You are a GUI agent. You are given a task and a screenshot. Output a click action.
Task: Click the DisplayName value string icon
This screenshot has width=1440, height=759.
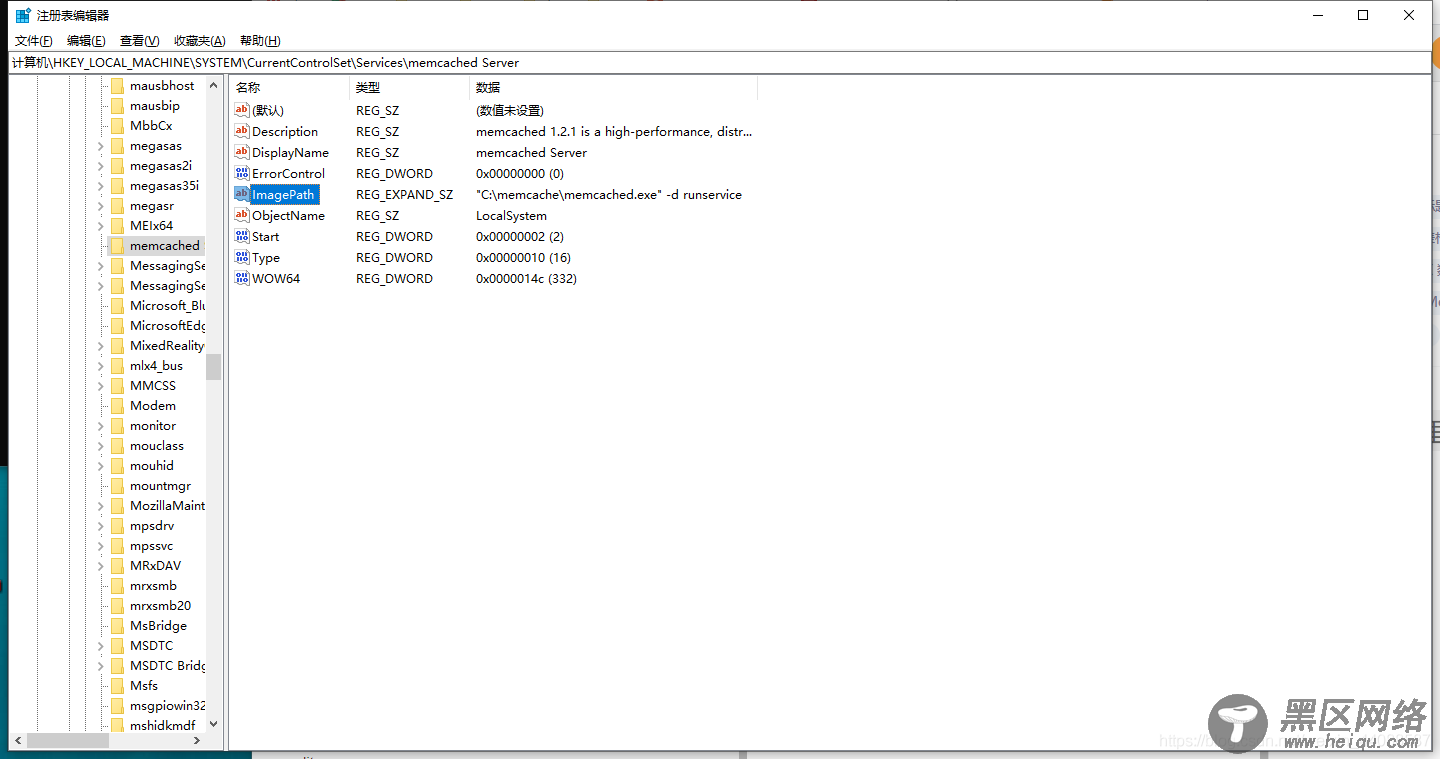pyautogui.click(x=242, y=152)
